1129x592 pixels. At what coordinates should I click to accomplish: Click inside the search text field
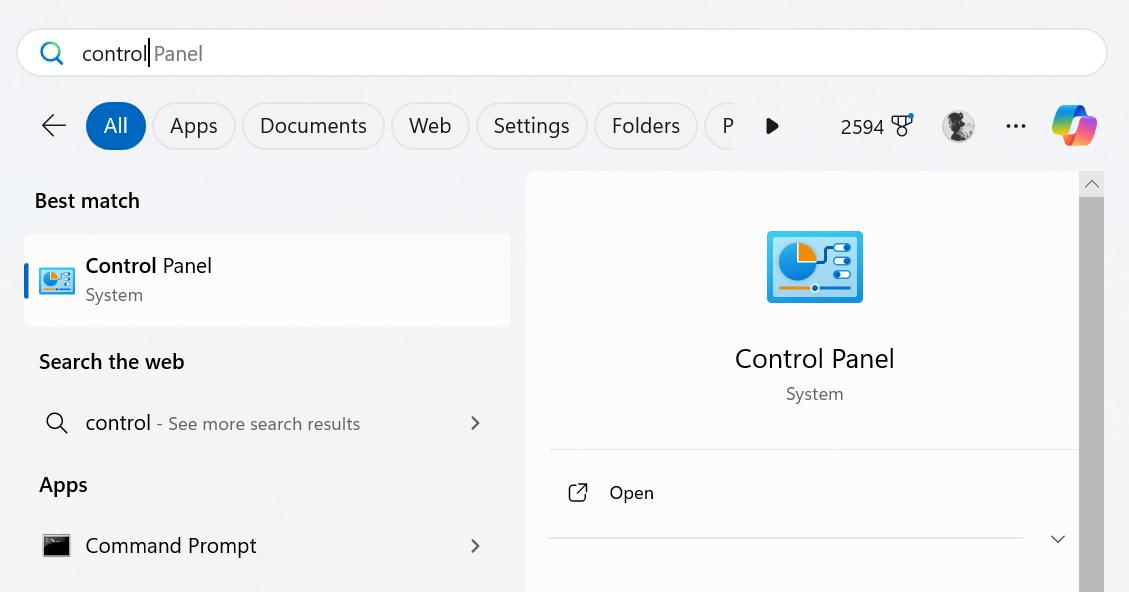pos(600,53)
